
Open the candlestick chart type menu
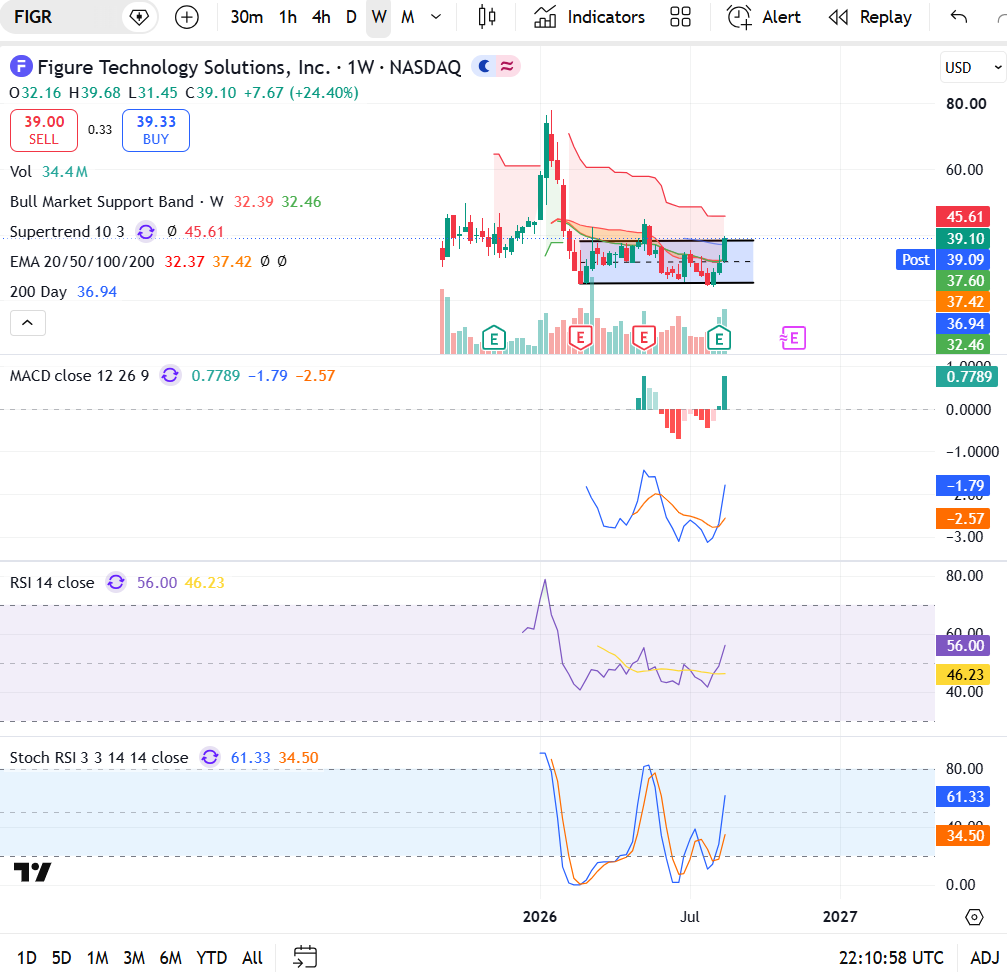[x=487, y=17]
